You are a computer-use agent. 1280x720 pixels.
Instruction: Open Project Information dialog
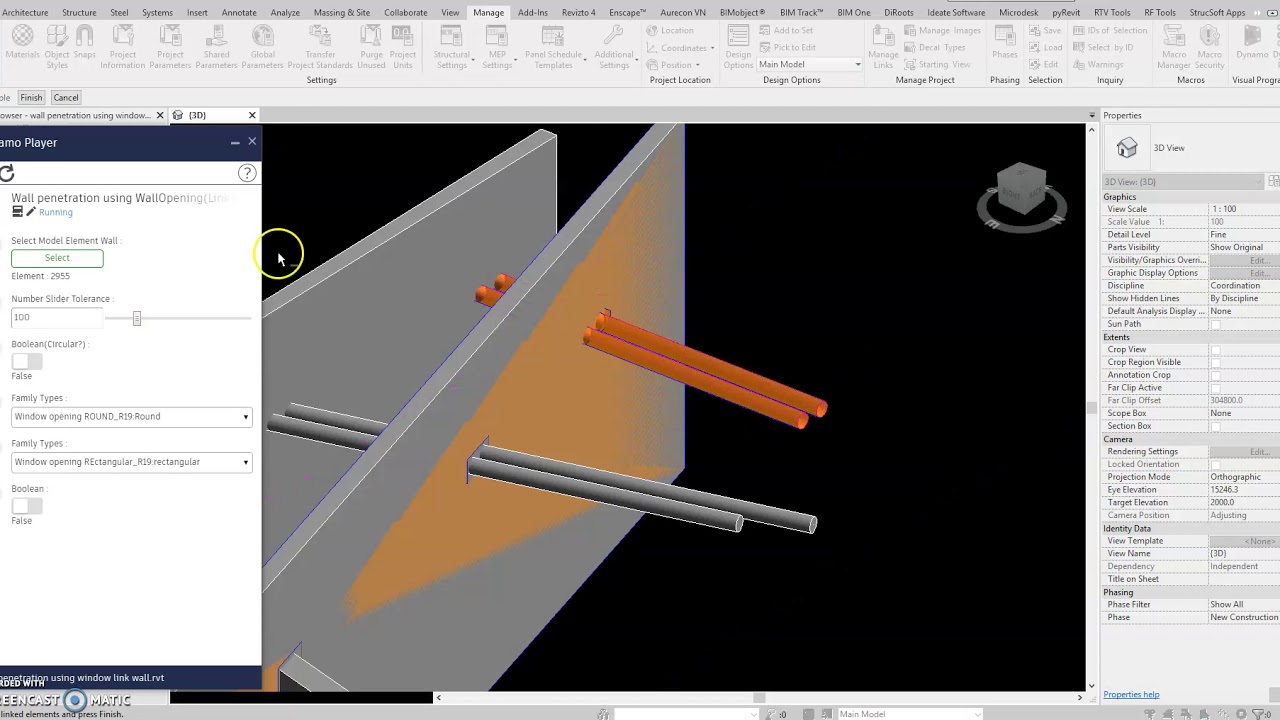[123, 47]
